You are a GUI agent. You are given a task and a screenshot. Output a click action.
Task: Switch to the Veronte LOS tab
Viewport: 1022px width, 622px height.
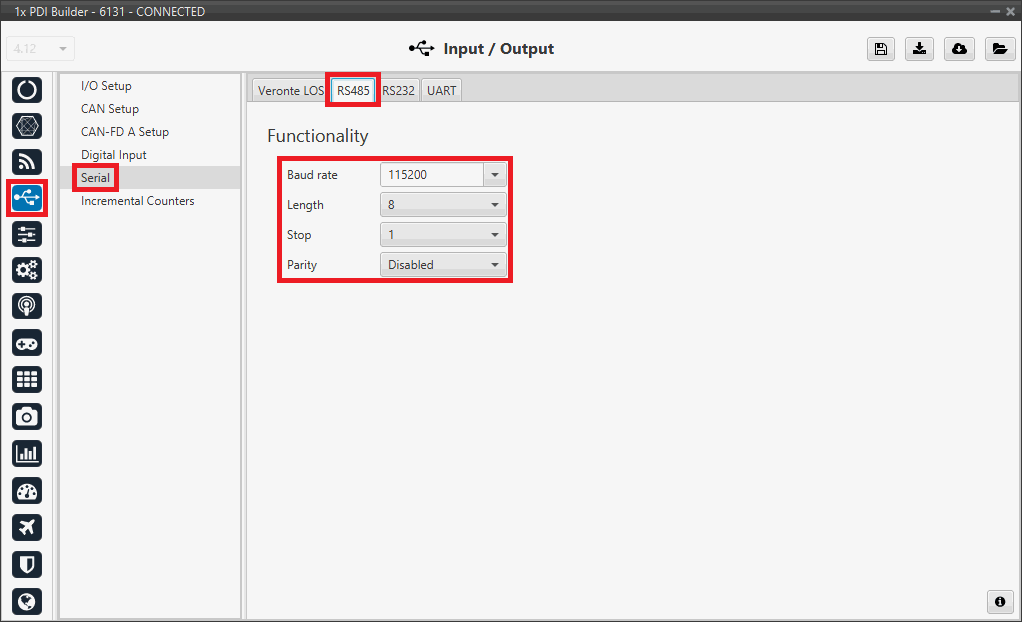pyautogui.click(x=291, y=91)
